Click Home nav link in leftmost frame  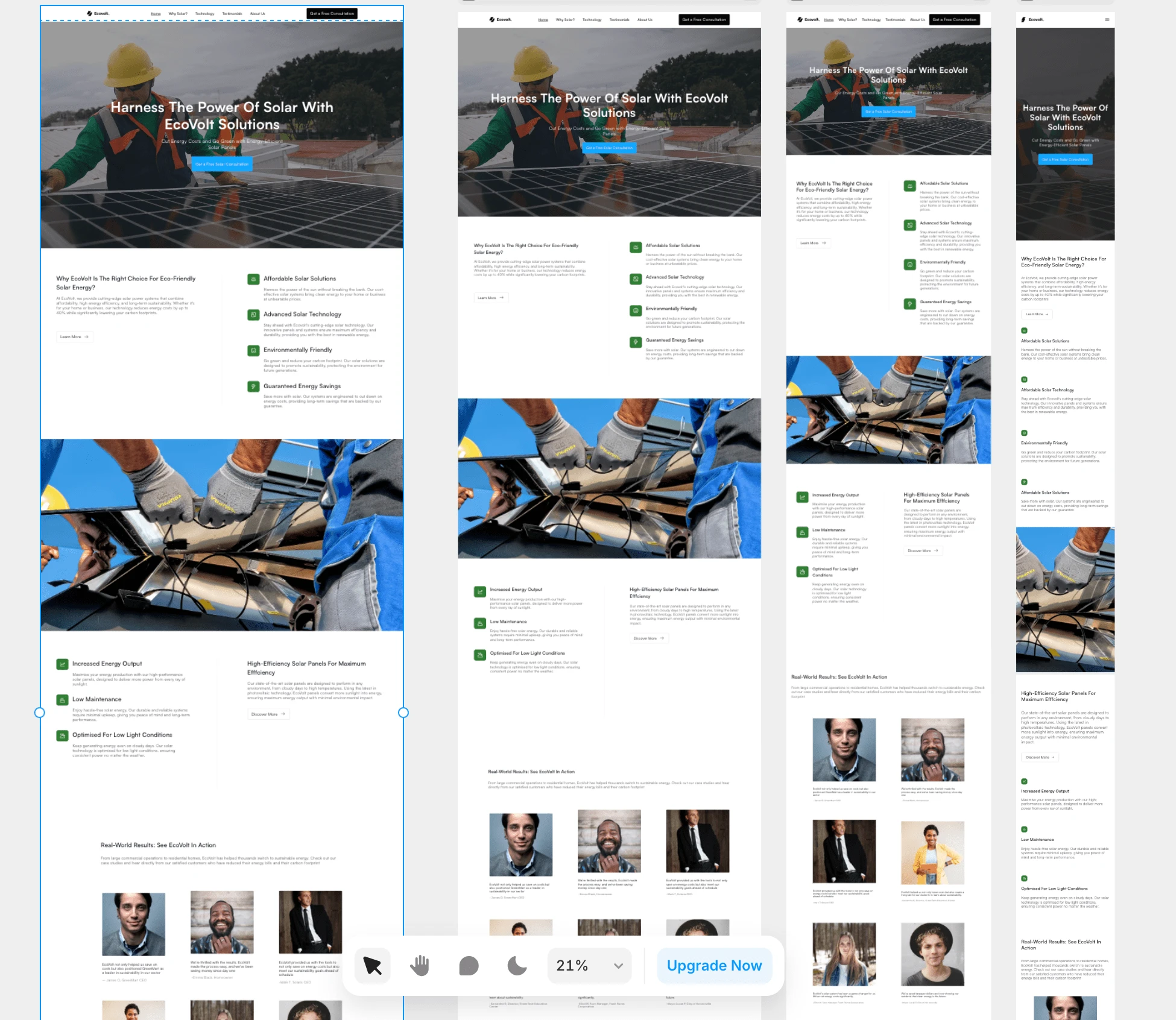point(156,13)
